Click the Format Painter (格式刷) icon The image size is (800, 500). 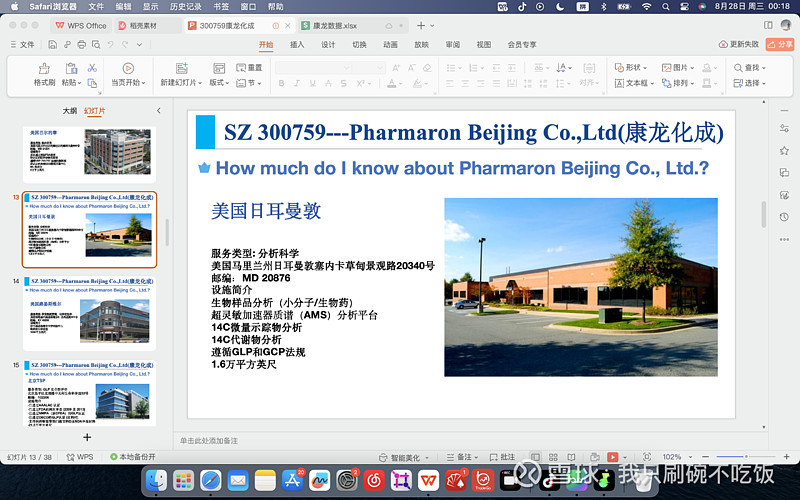(44, 68)
